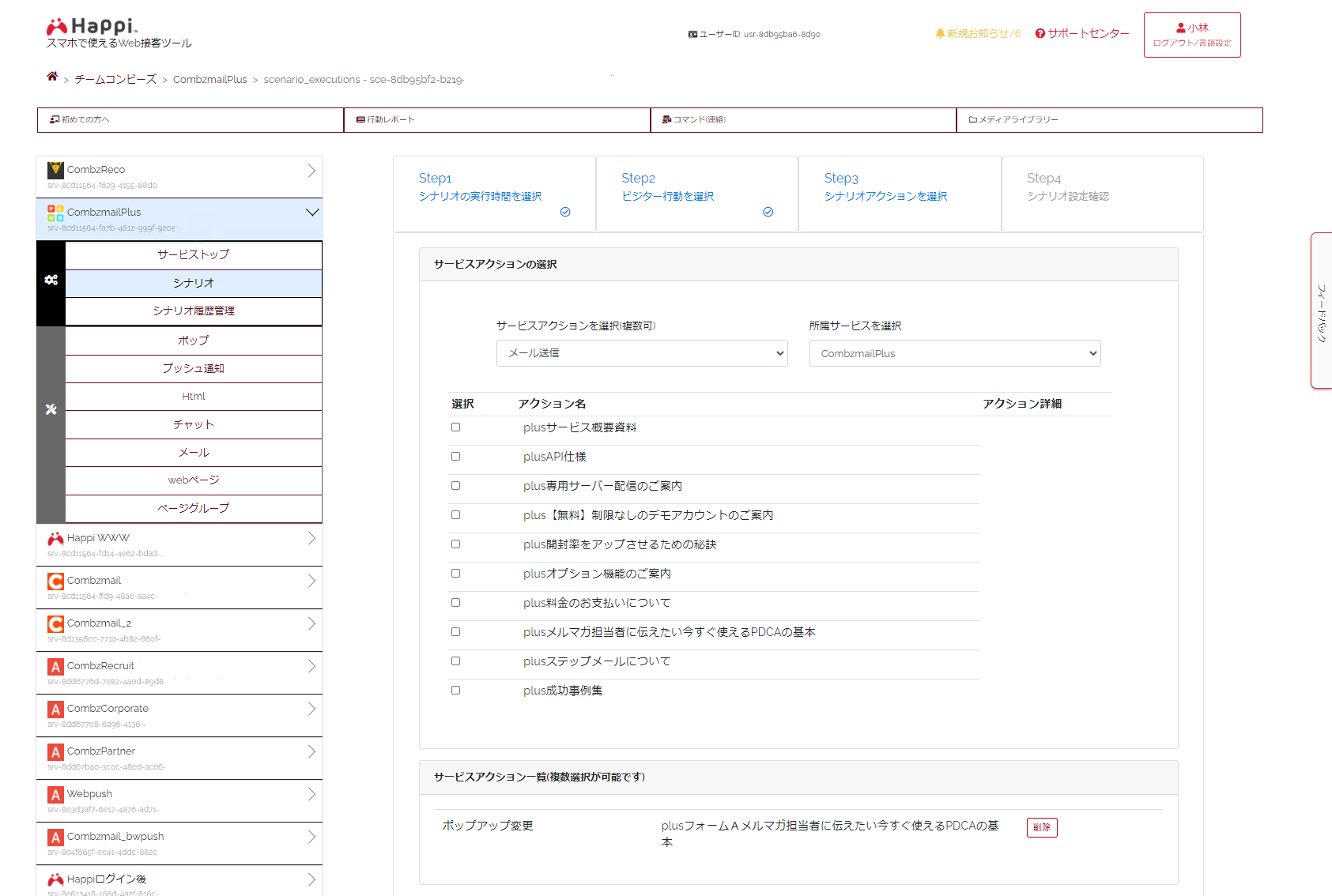Expand the Happi WWW chevron
This screenshot has height=896, width=1332.
[x=311, y=538]
